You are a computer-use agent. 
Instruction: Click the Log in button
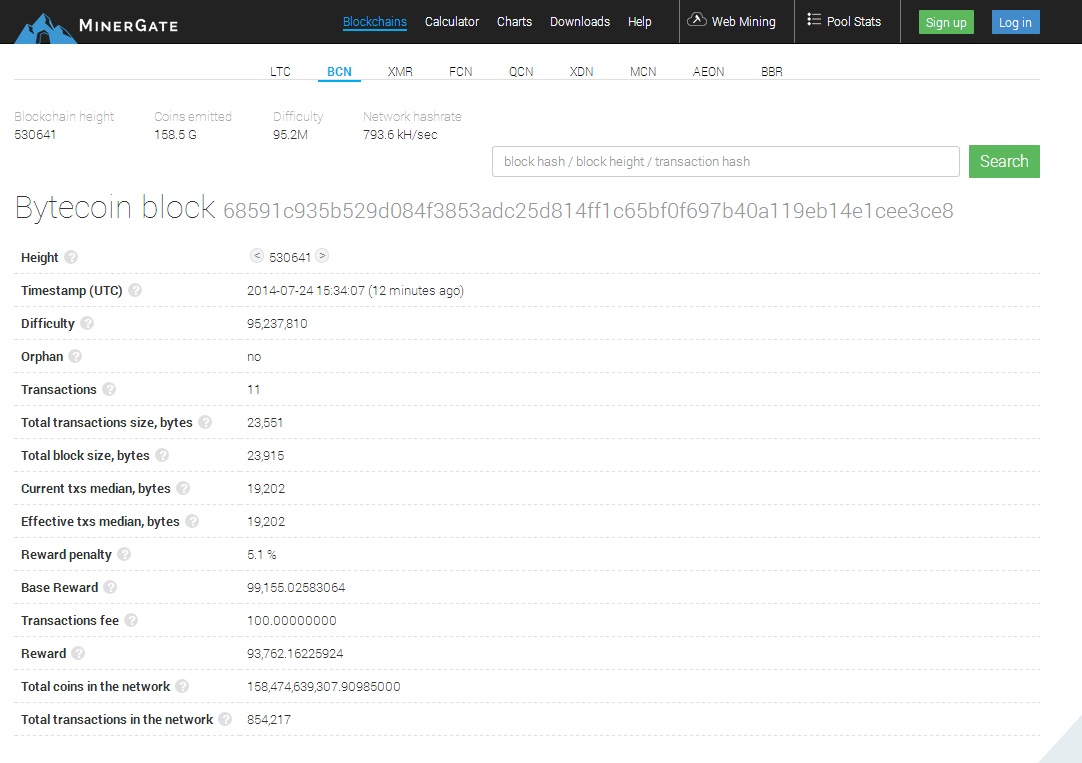[1015, 22]
